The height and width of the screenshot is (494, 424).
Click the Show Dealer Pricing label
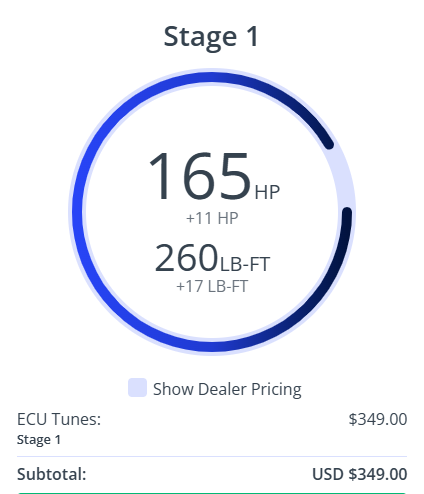[x=227, y=389]
